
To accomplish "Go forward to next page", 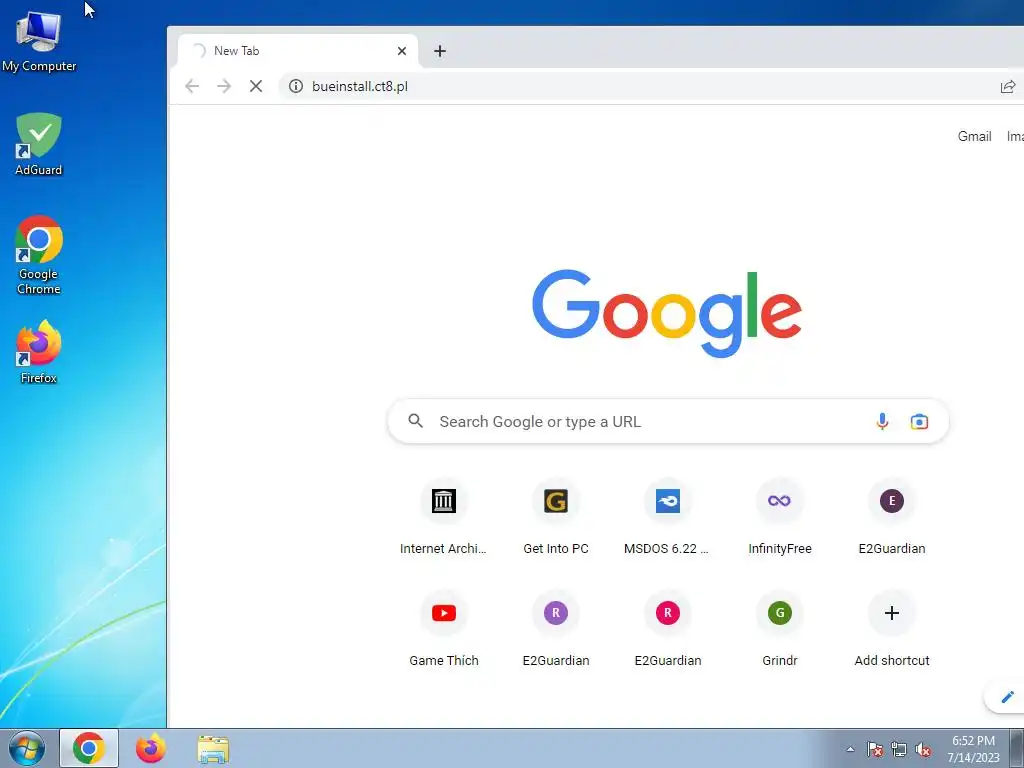I will [224, 86].
